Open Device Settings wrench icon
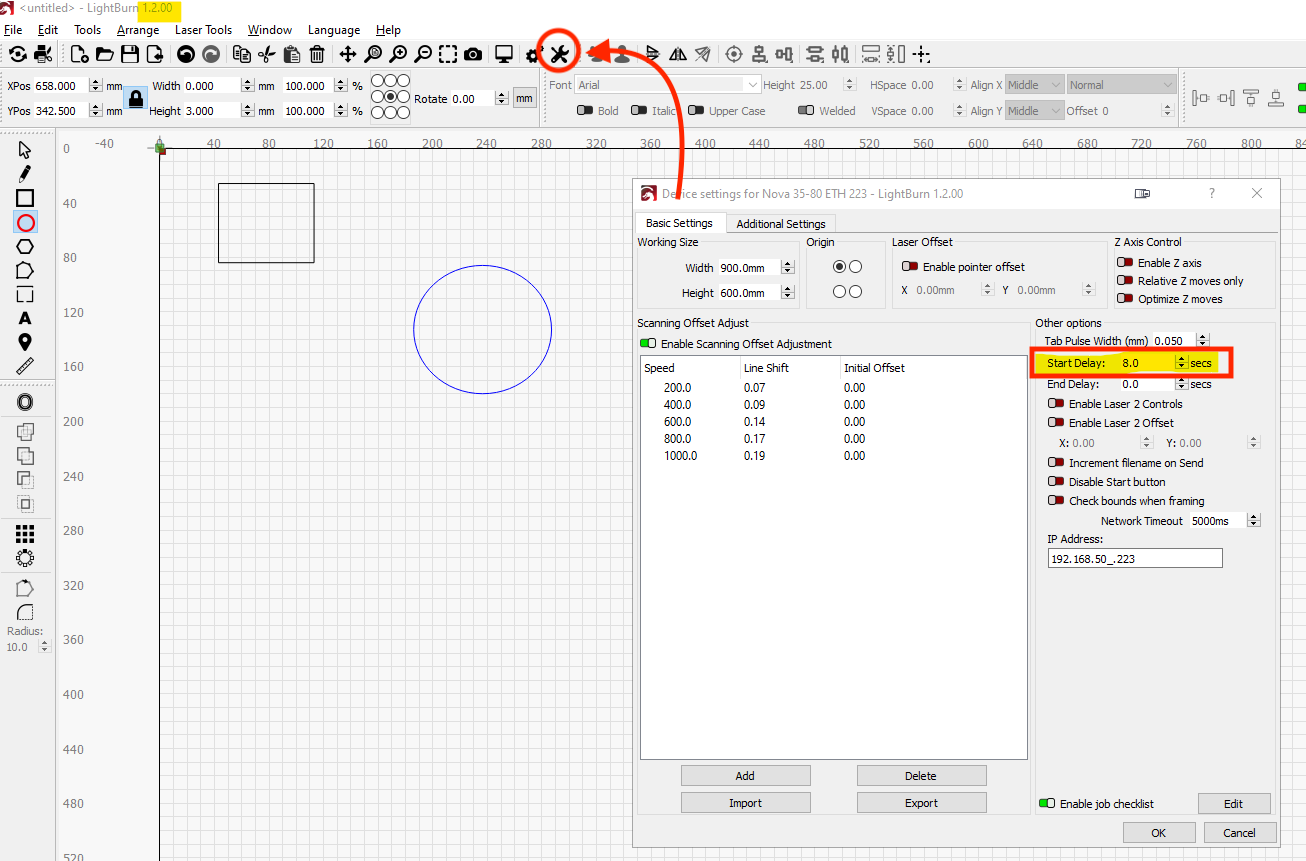 point(559,54)
